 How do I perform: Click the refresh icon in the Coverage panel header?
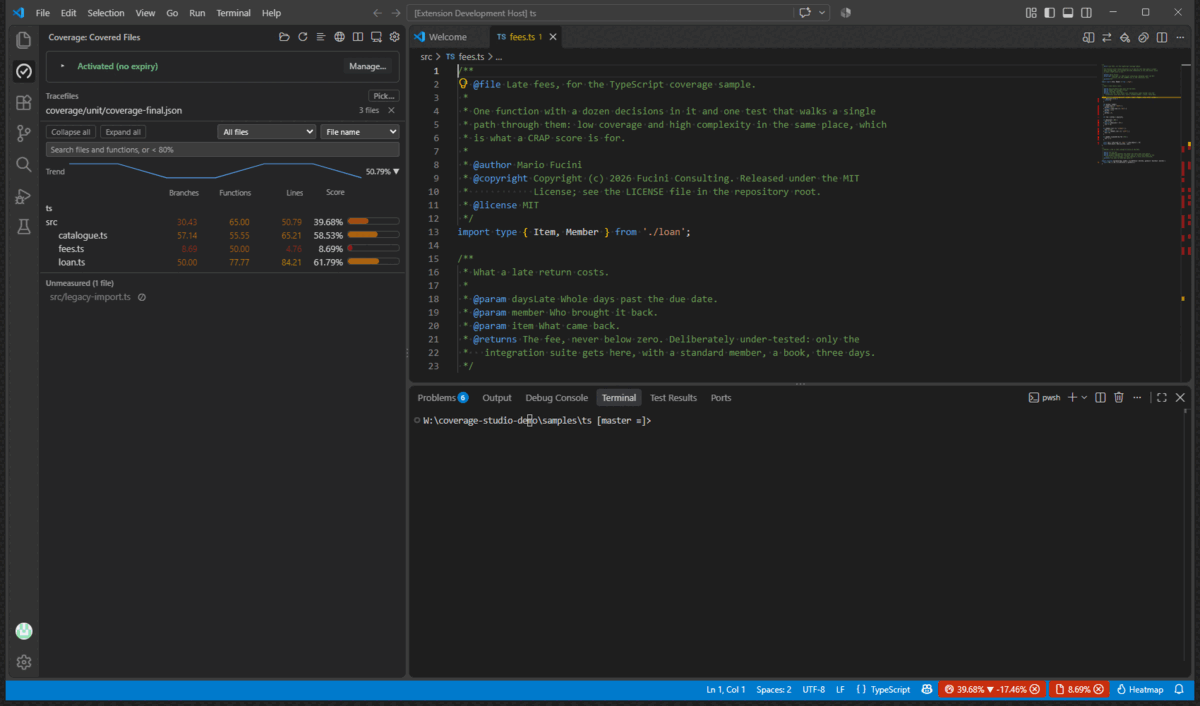[x=303, y=37]
